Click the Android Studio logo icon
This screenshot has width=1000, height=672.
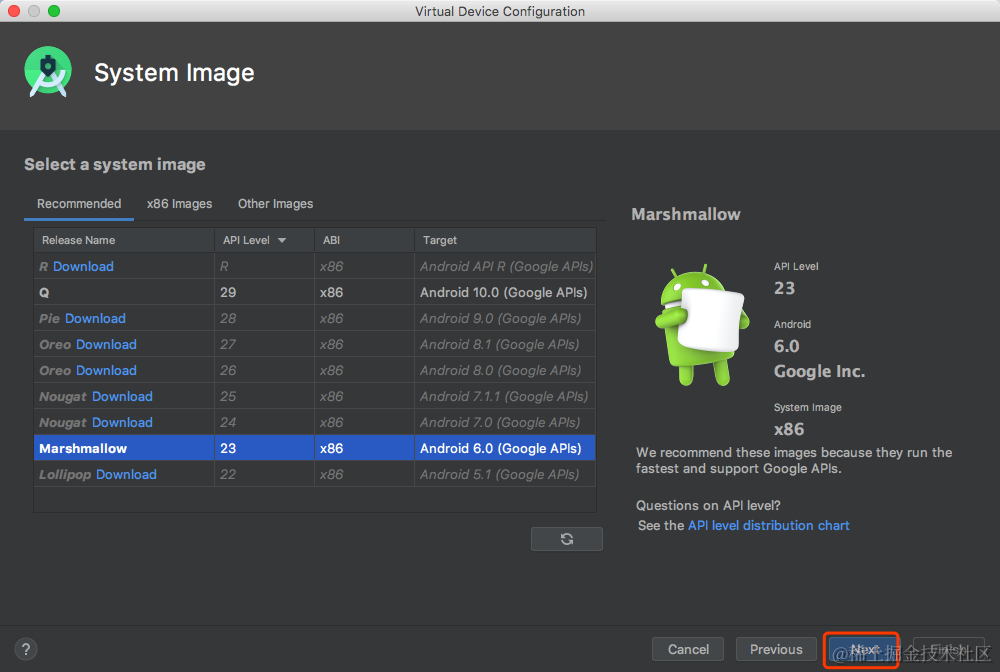coord(48,71)
